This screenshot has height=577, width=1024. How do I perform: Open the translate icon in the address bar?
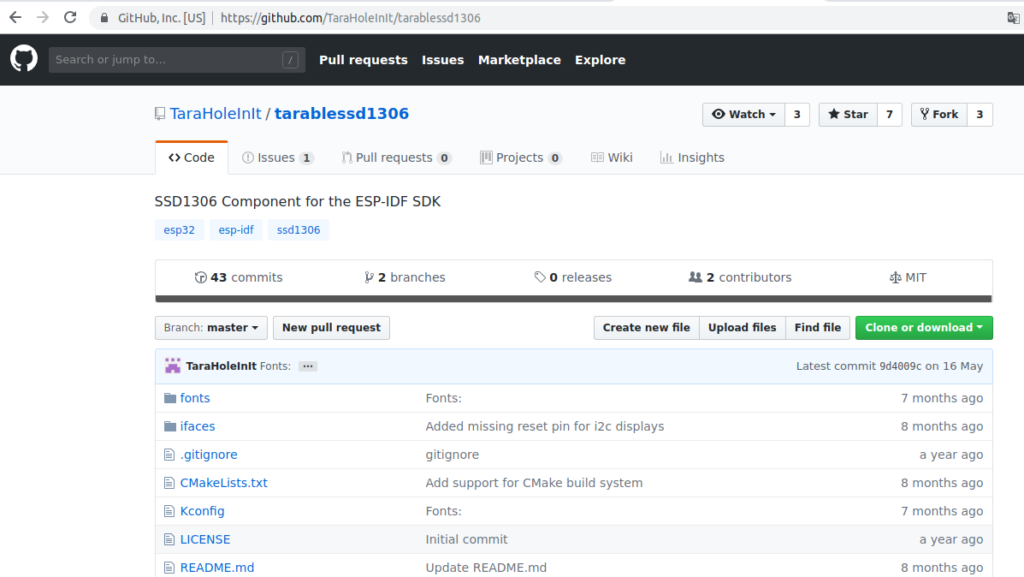click(x=1013, y=18)
